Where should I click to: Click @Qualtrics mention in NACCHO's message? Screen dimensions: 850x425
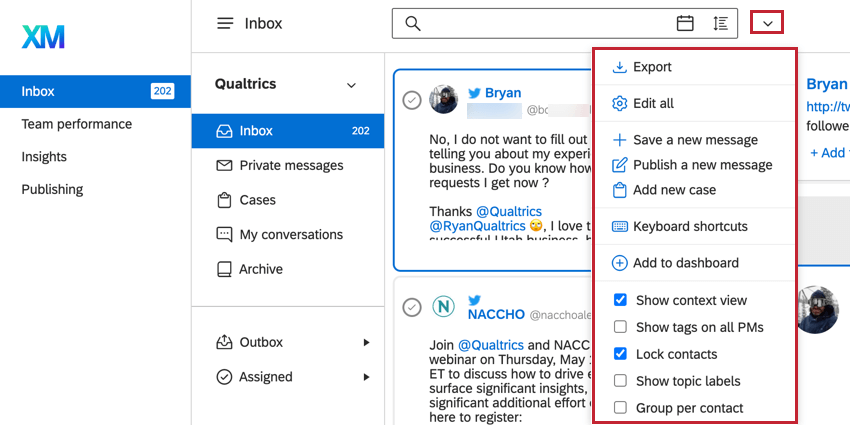tap(491, 345)
